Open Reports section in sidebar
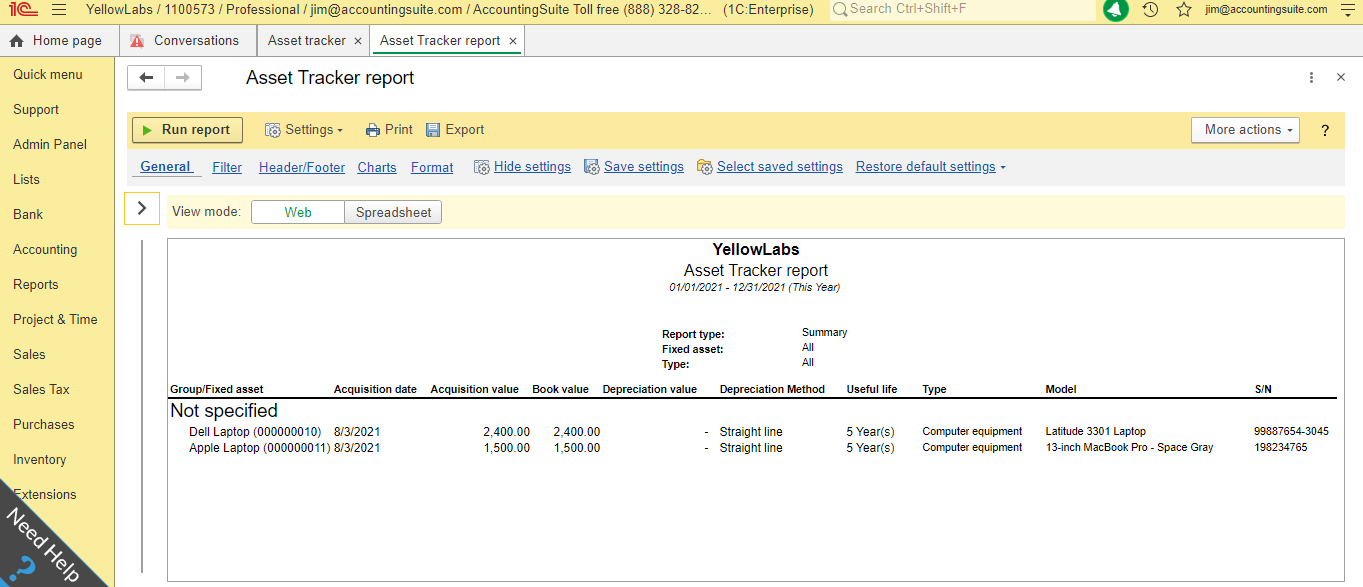The image size is (1363, 587). [x=36, y=284]
